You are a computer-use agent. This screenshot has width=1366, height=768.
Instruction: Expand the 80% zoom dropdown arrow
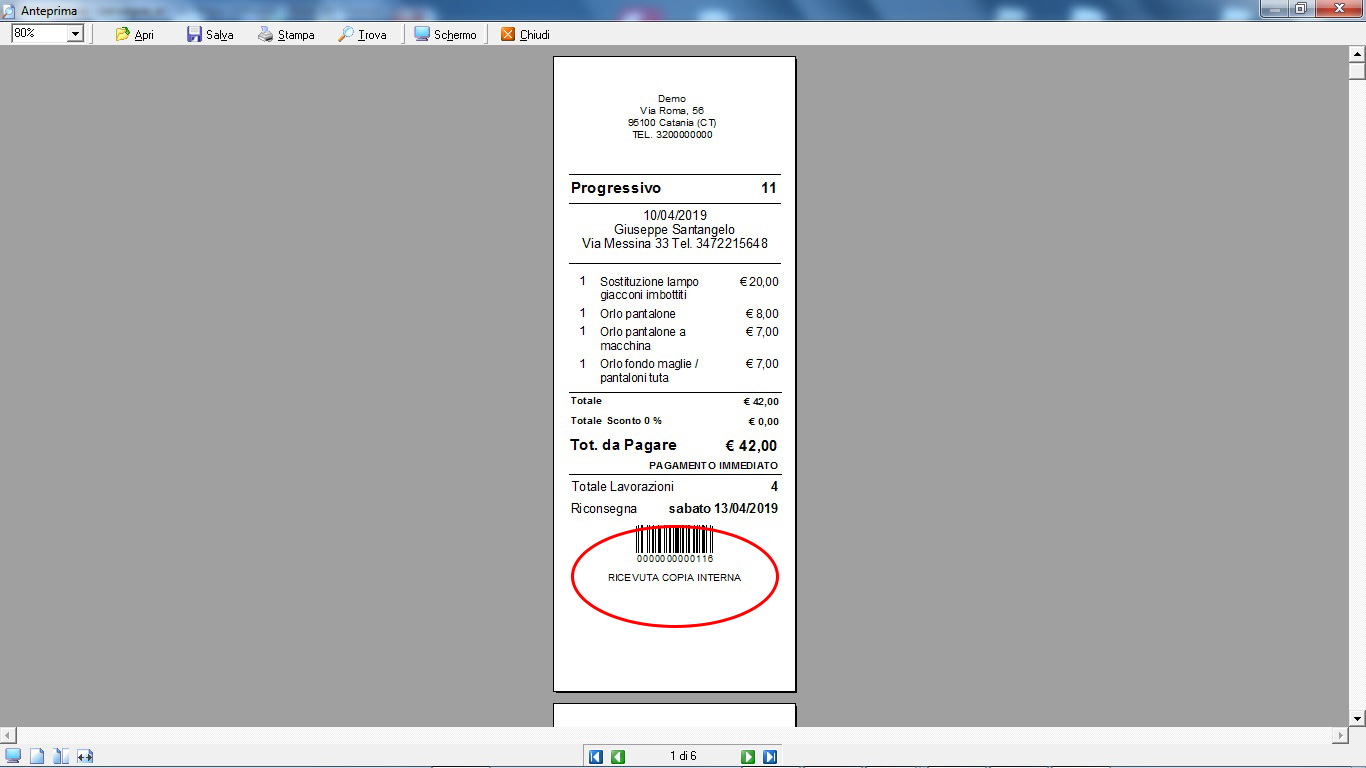point(75,33)
